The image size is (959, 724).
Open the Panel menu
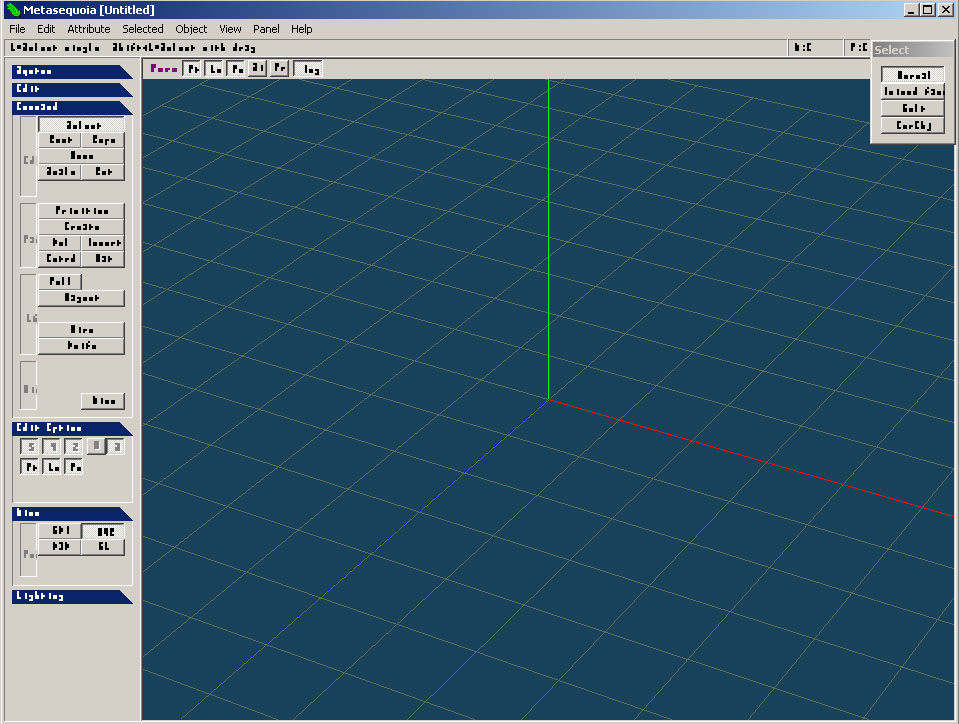[266, 29]
